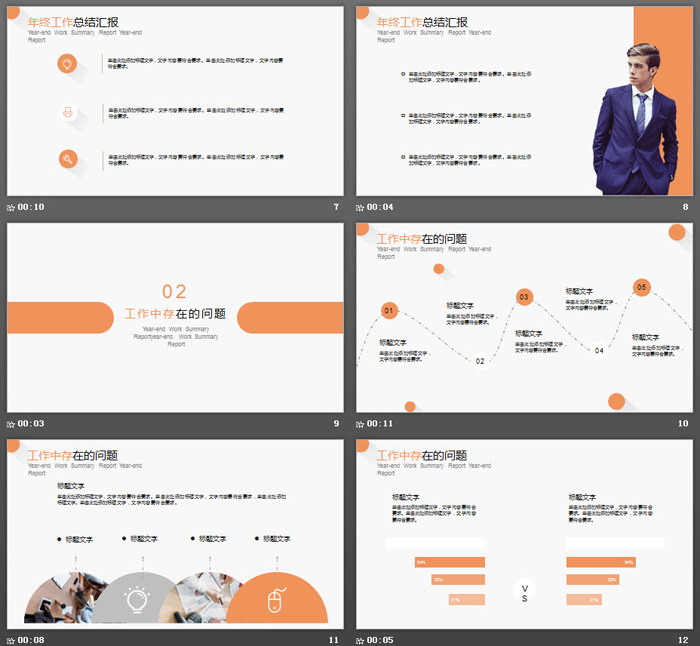
Task: Click the man in suit photo on slide 8
Action: tap(637, 118)
